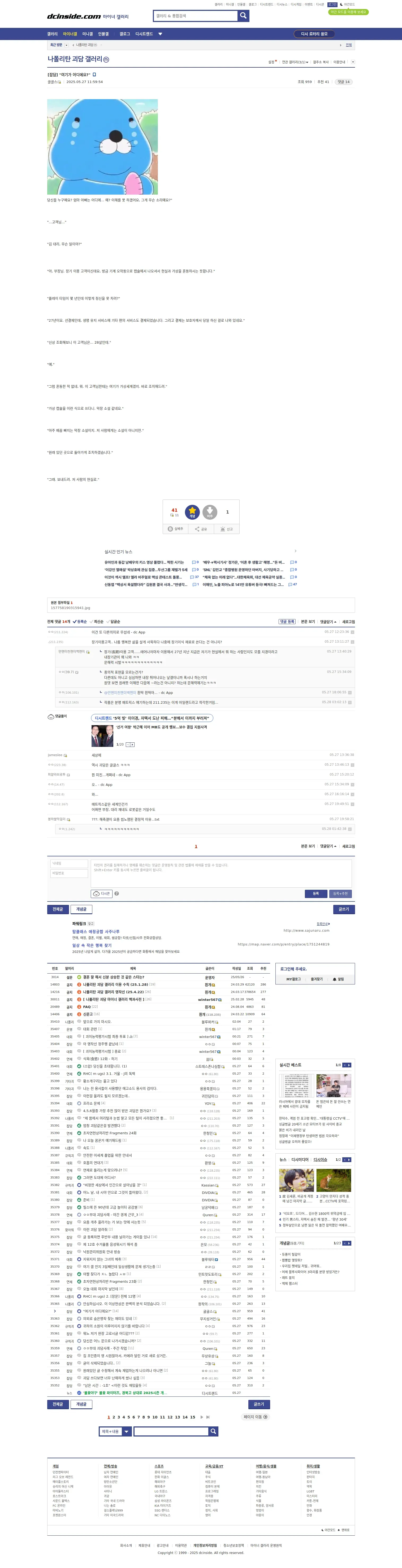
Task: Open the 갤러리 tab in navigation bar
Action: tap(52, 34)
